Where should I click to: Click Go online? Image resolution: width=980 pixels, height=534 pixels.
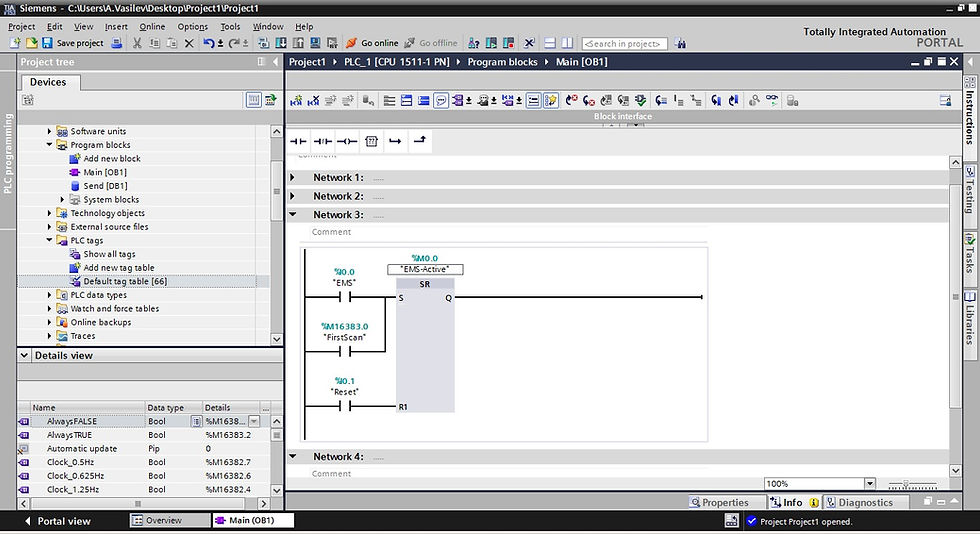372,43
